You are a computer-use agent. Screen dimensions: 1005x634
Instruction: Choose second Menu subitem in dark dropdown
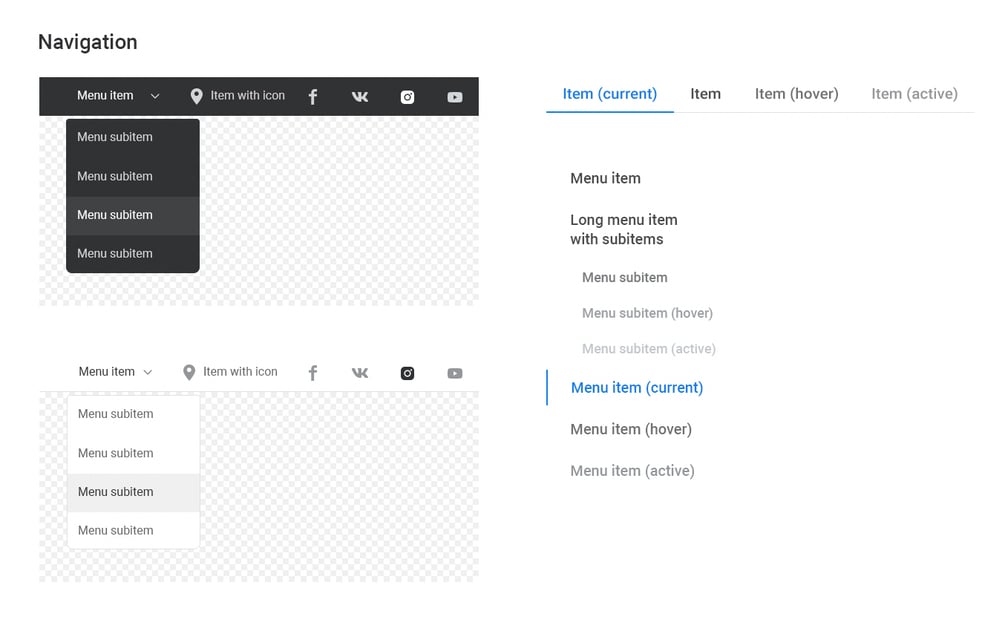(x=133, y=176)
